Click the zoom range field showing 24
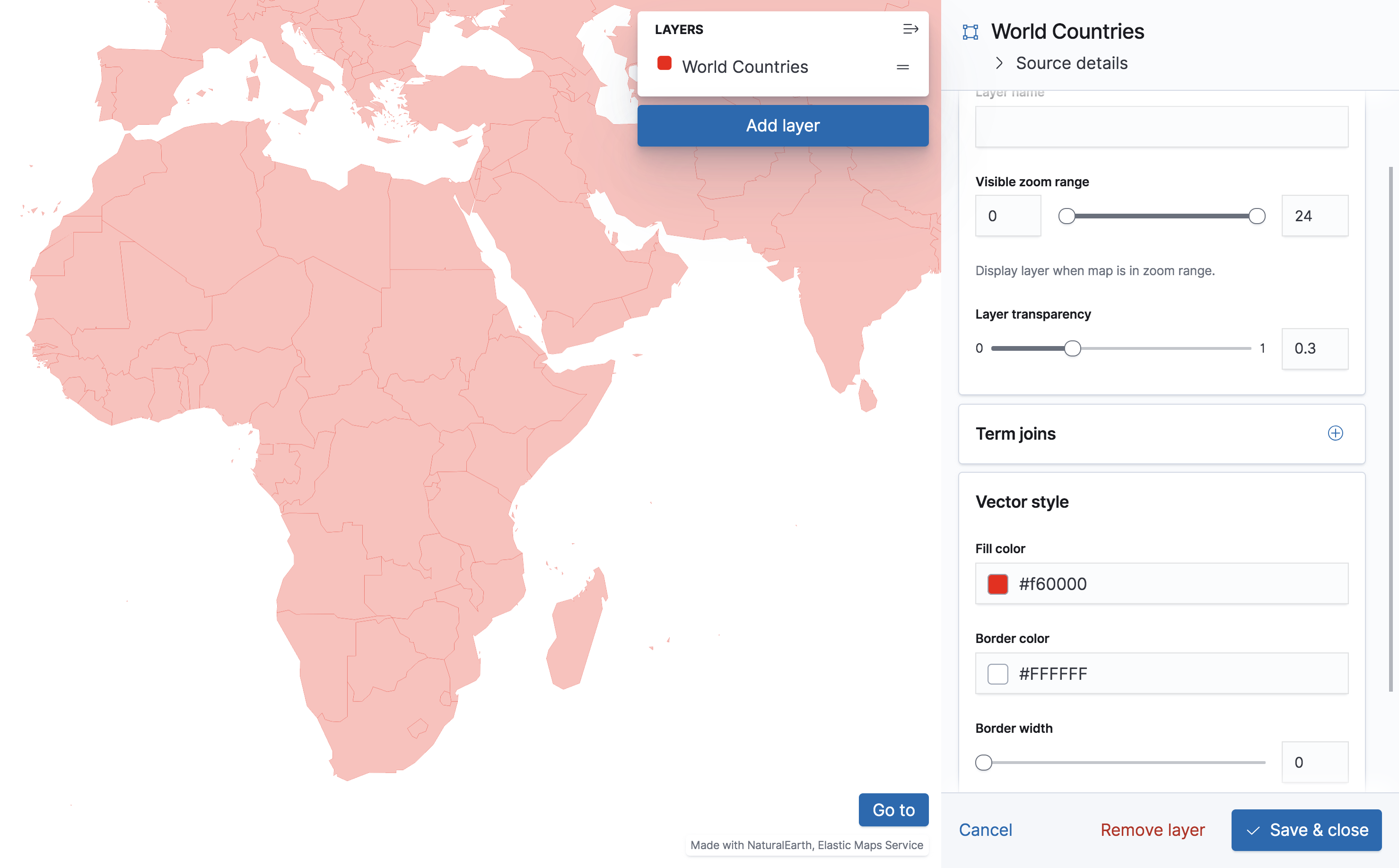The image size is (1399, 868). click(x=1315, y=215)
